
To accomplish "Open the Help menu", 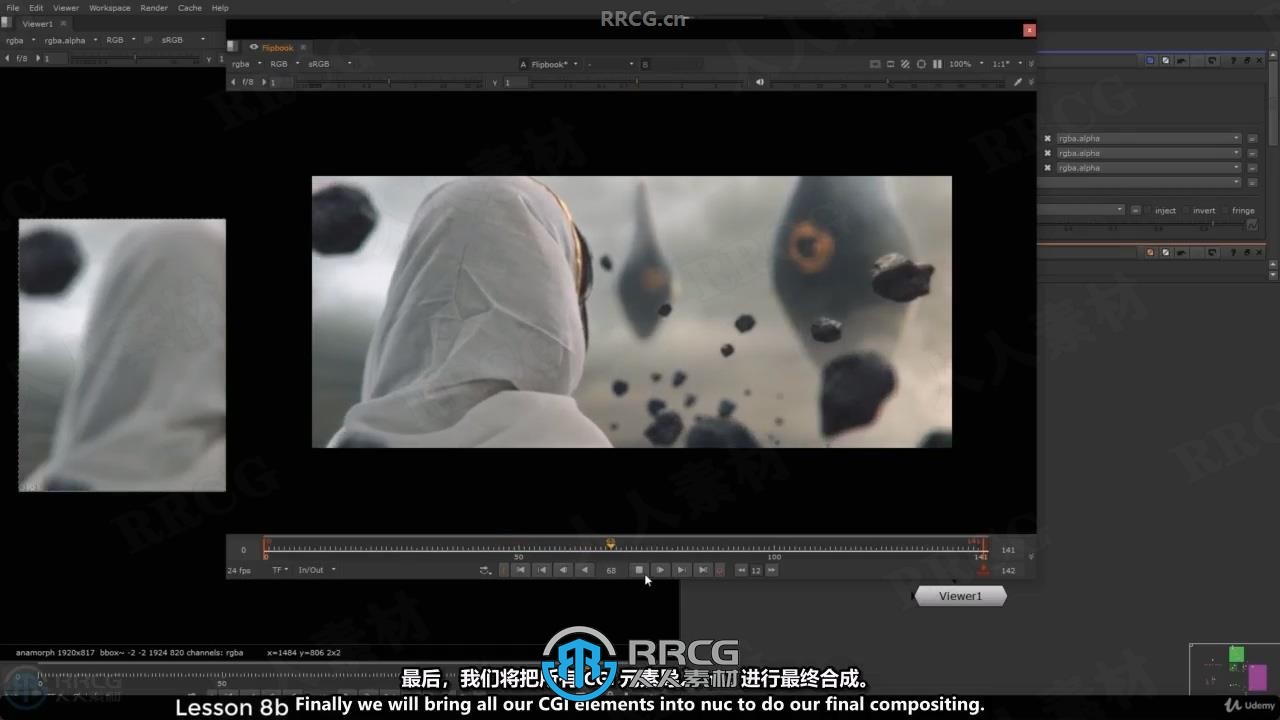I will pos(220,8).
